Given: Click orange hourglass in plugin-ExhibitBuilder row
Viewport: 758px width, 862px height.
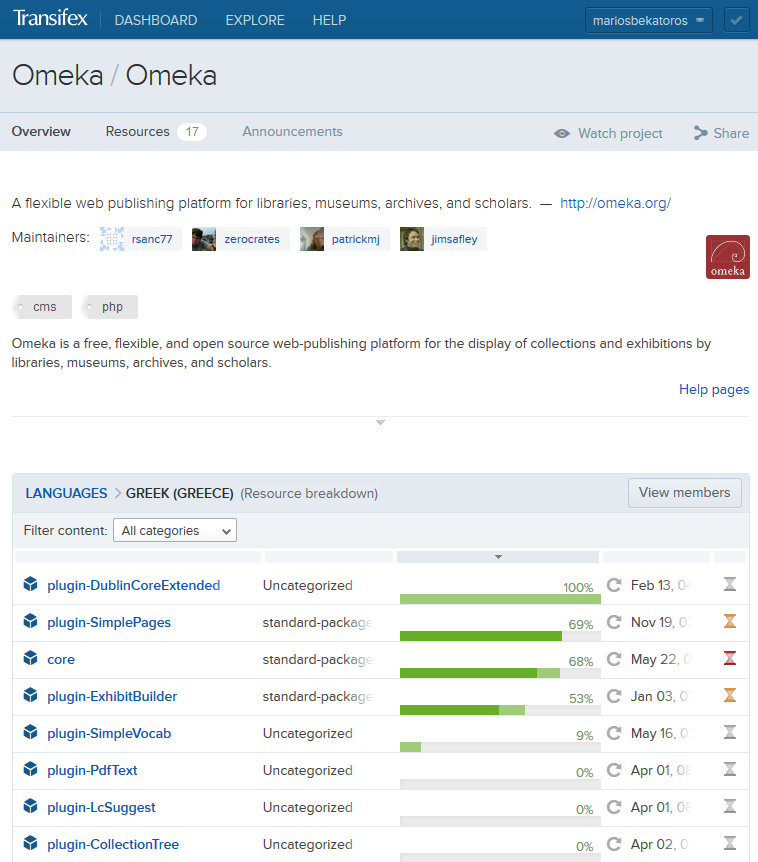Looking at the screenshot, I should [730, 695].
